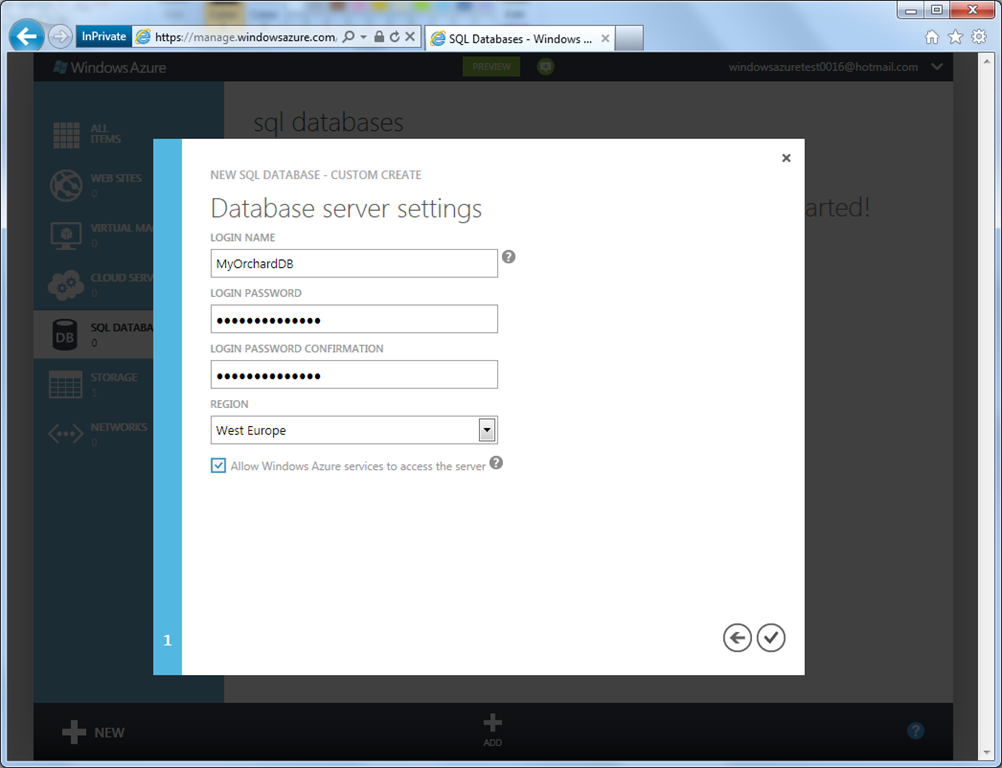
Task: Click the browser back button
Action: pyautogui.click(x=26, y=37)
